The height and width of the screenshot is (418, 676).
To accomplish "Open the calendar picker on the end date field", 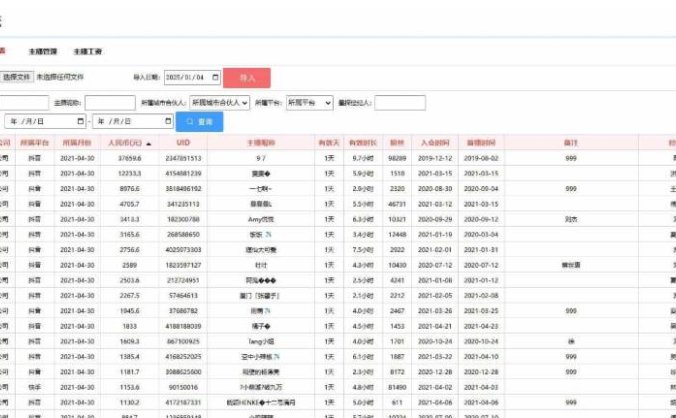I will (168, 122).
